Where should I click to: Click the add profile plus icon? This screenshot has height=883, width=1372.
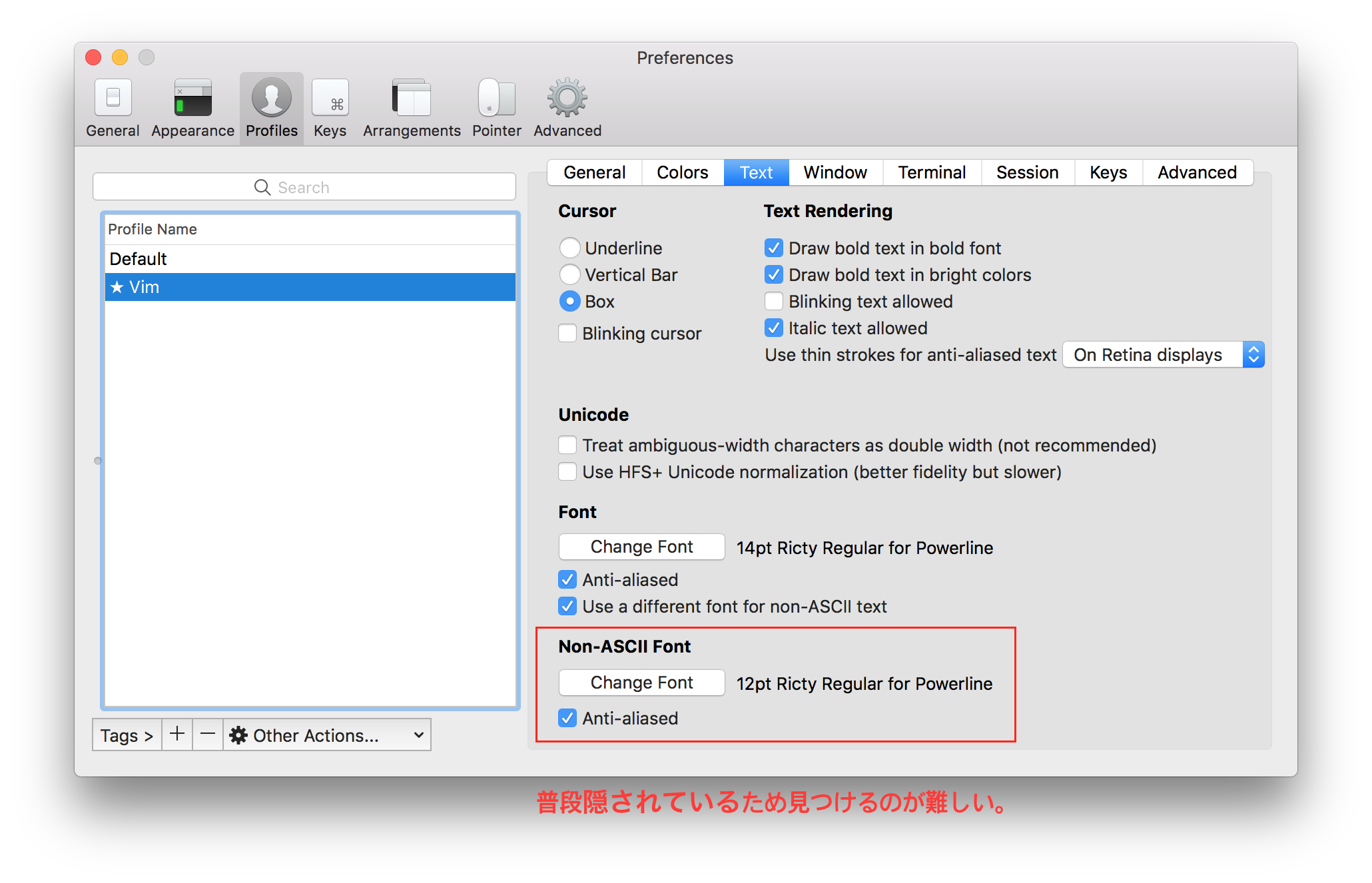pyautogui.click(x=176, y=735)
